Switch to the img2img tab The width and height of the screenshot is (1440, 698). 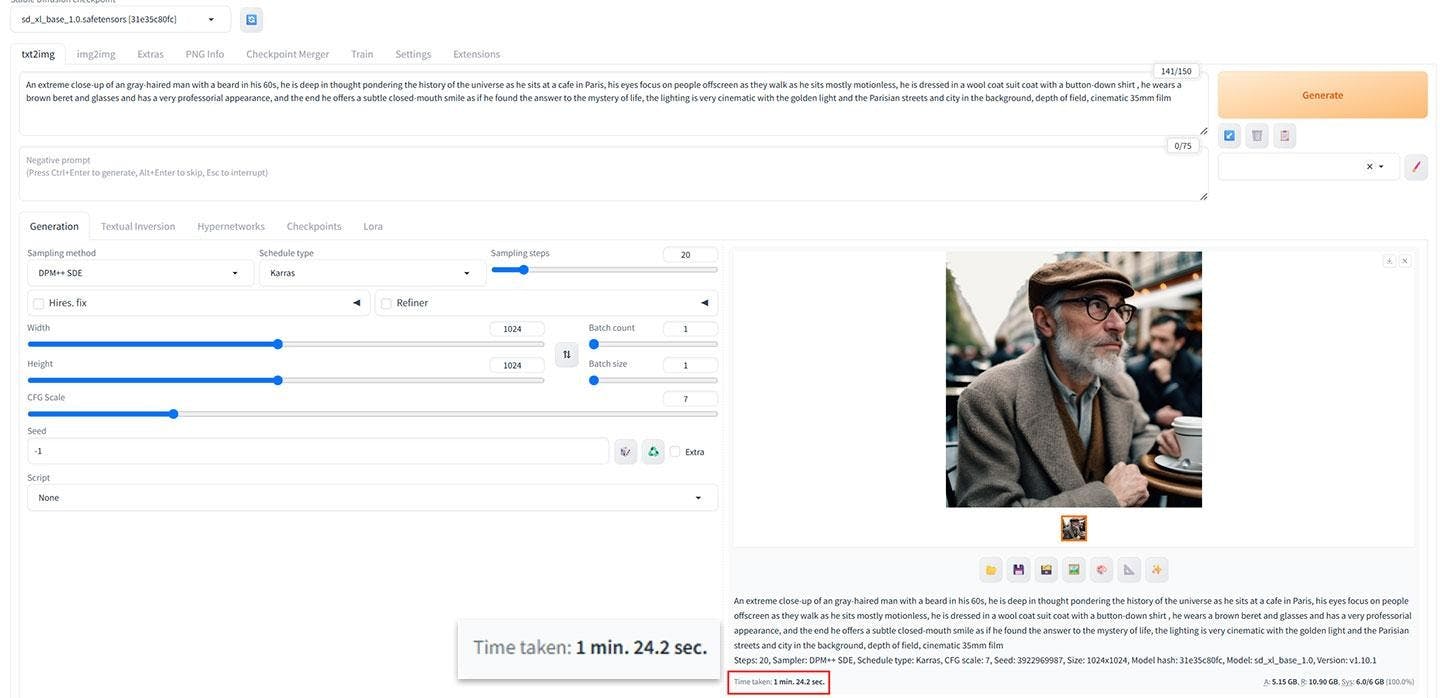click(x=96, y=54)
